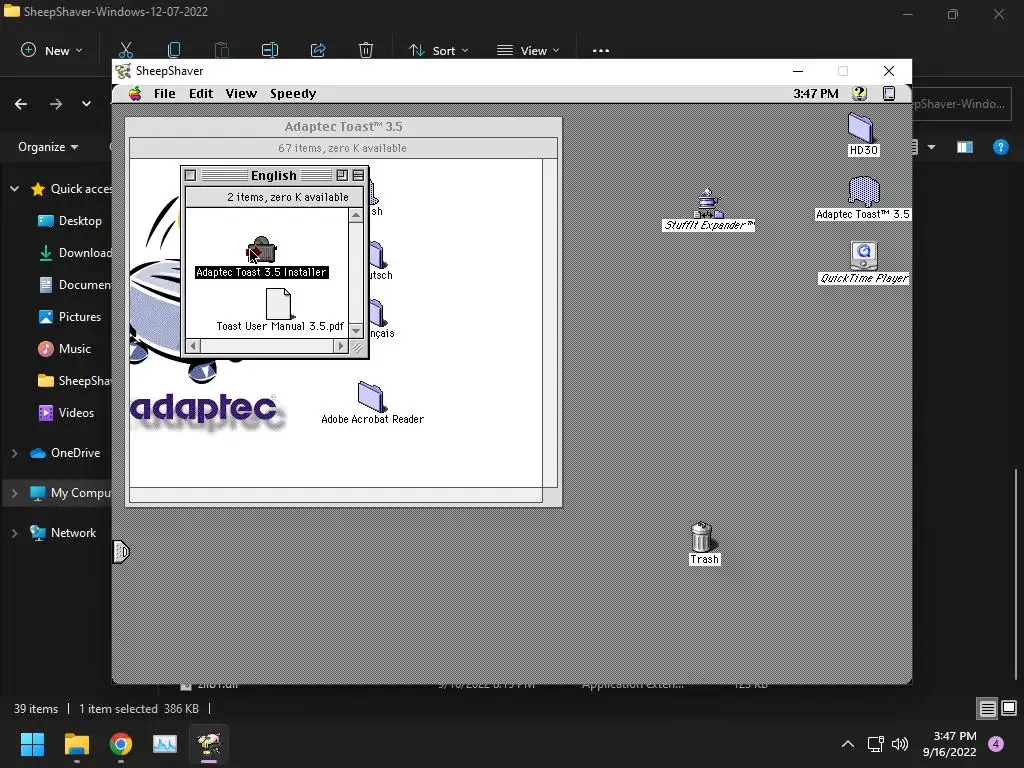Open Windows Start button
The image size is (1024, 768).
pyautogui.click(x=32, y=744)
